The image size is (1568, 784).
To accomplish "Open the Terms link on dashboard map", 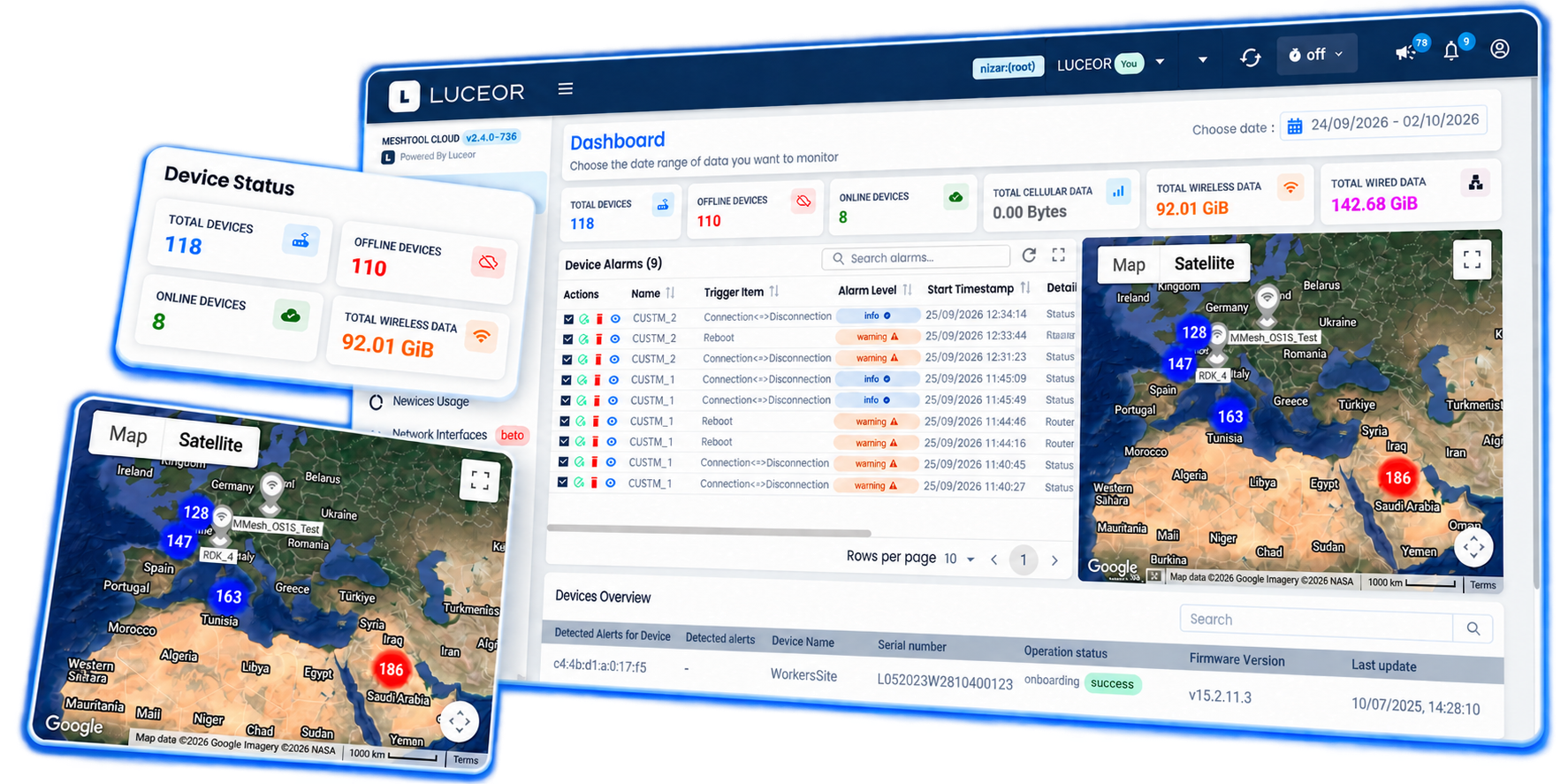I will click(1483, 585).
